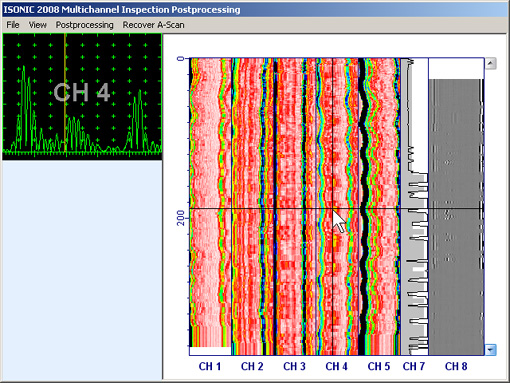
Task: Click the scroll up arrow button
Action: point(490,64)
